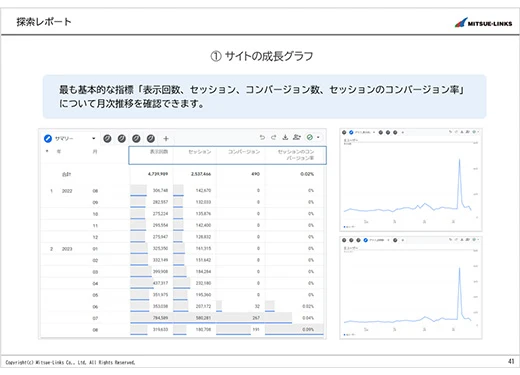The image size is (520, 375).
Task: Open the upper line chart thumbnail
Action: 411,180
